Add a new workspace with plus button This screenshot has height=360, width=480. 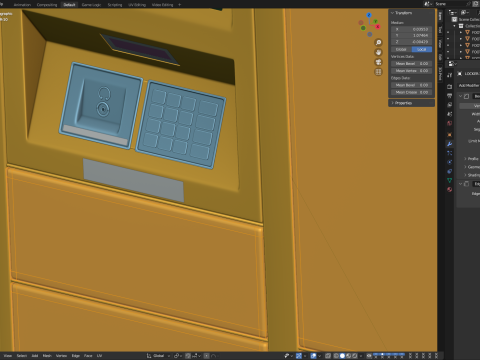click(x=179, y=5)
